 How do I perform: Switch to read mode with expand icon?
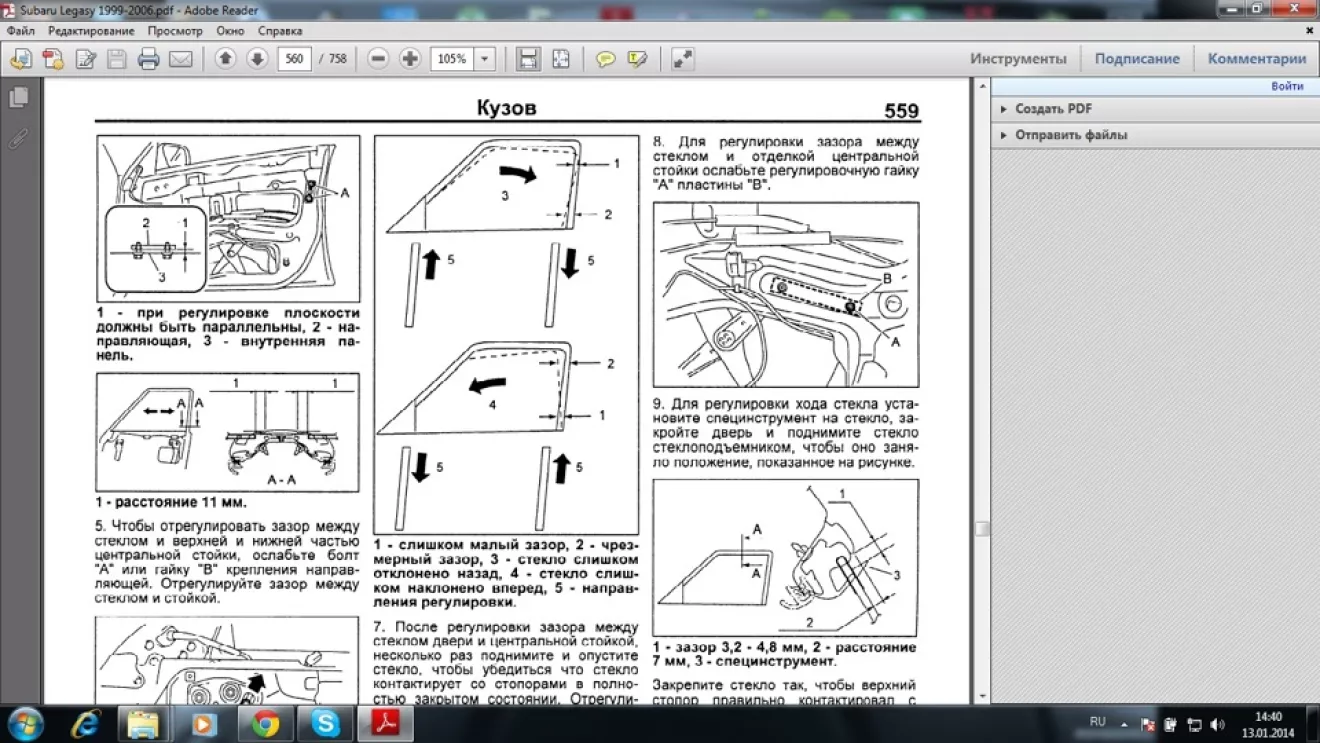pyautogui.click(x=682, y=59)
